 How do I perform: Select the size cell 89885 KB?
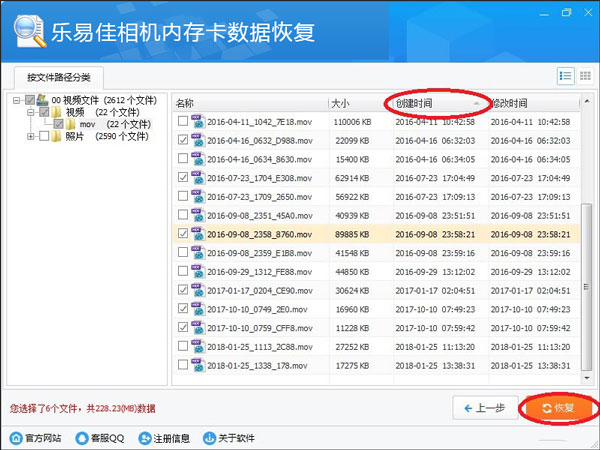click(352, 235)
